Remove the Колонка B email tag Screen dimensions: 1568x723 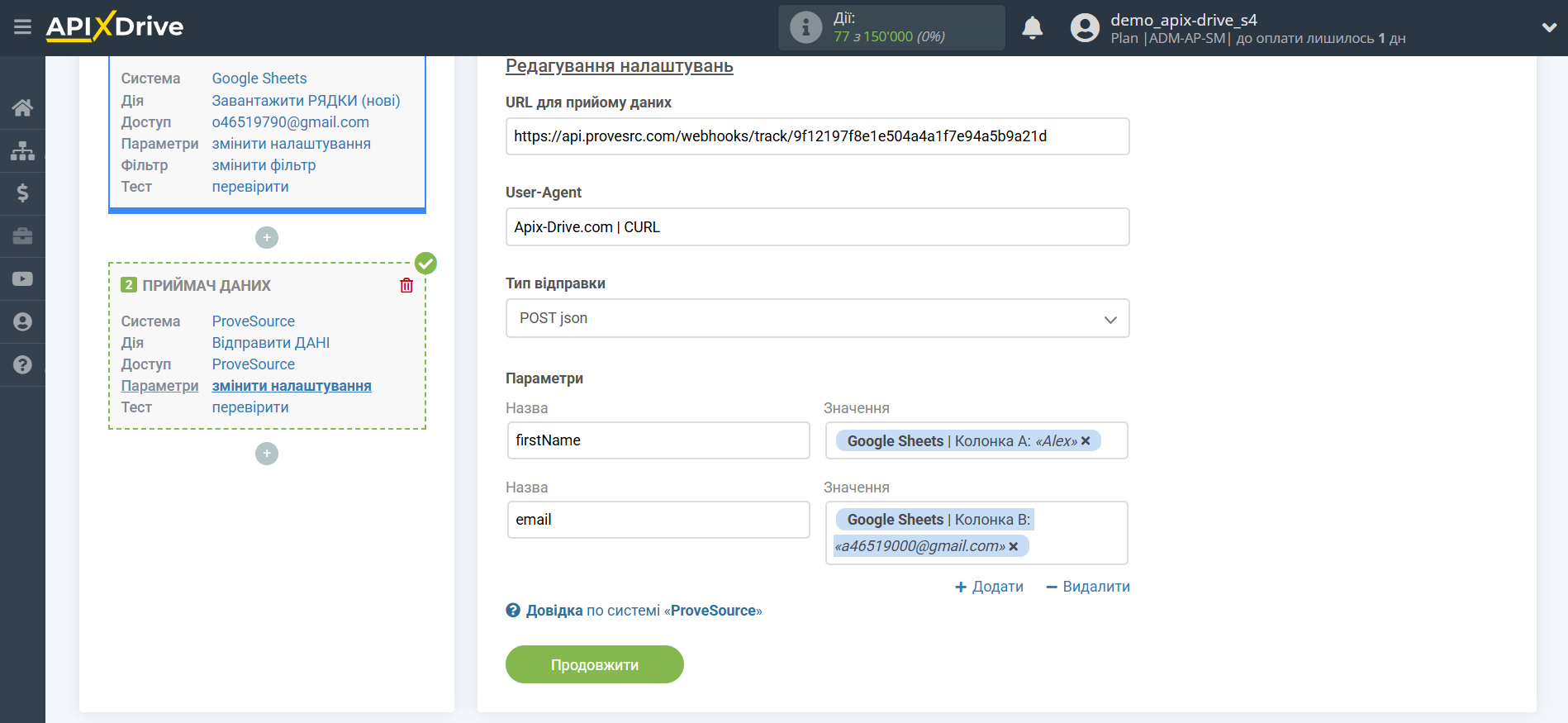(x=1014, y=546)
